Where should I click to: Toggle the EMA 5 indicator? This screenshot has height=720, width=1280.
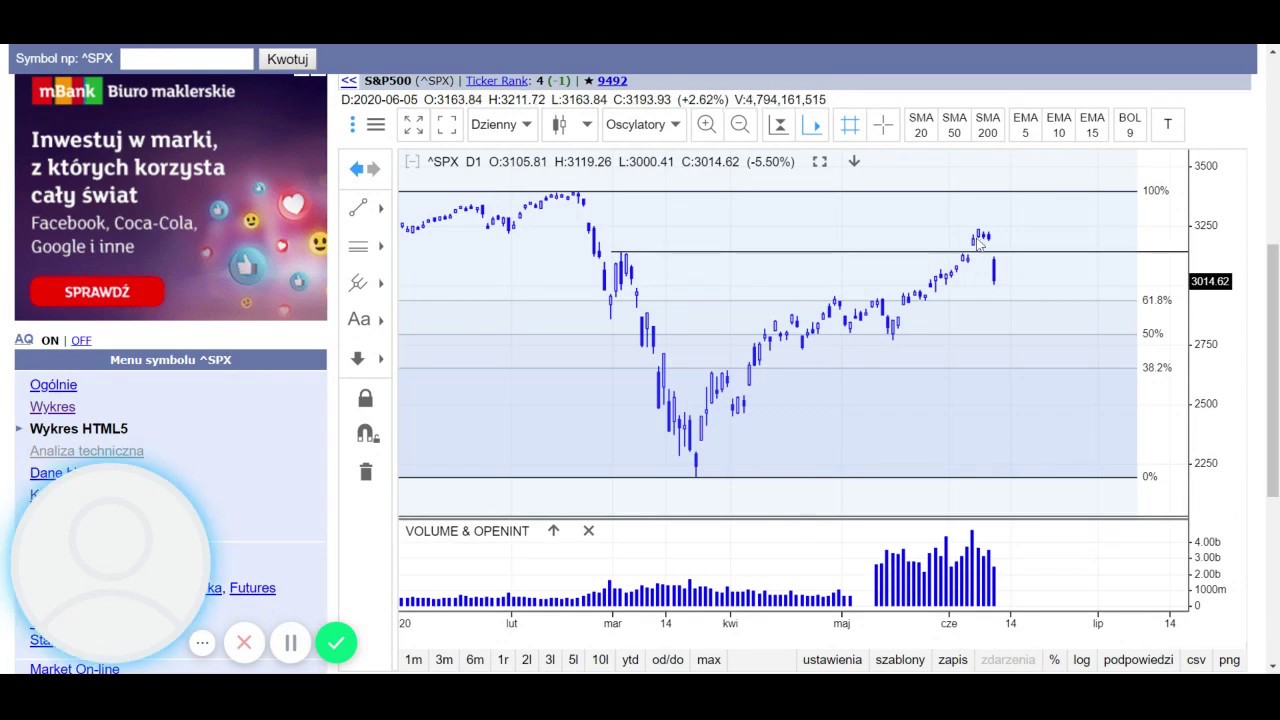click(x=1025, y=125)
